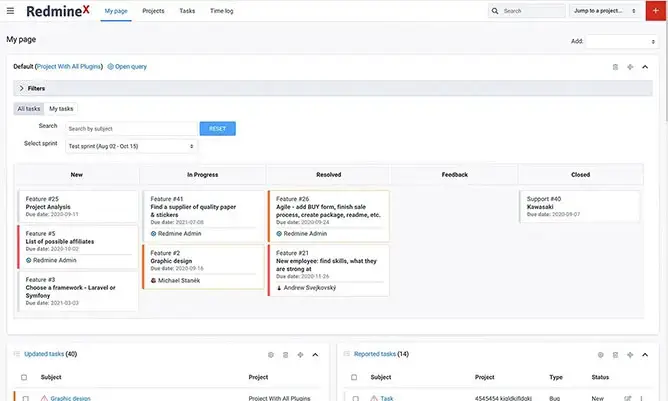Open the Select sprint dropdown
This screenshot has height=401, width=668.
tap(131, 146)
